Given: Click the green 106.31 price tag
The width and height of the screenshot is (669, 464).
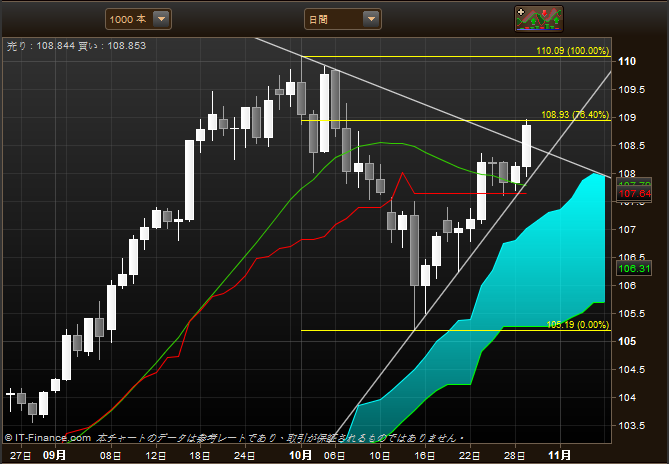Looking at the screenshot, I should (634, 269).
